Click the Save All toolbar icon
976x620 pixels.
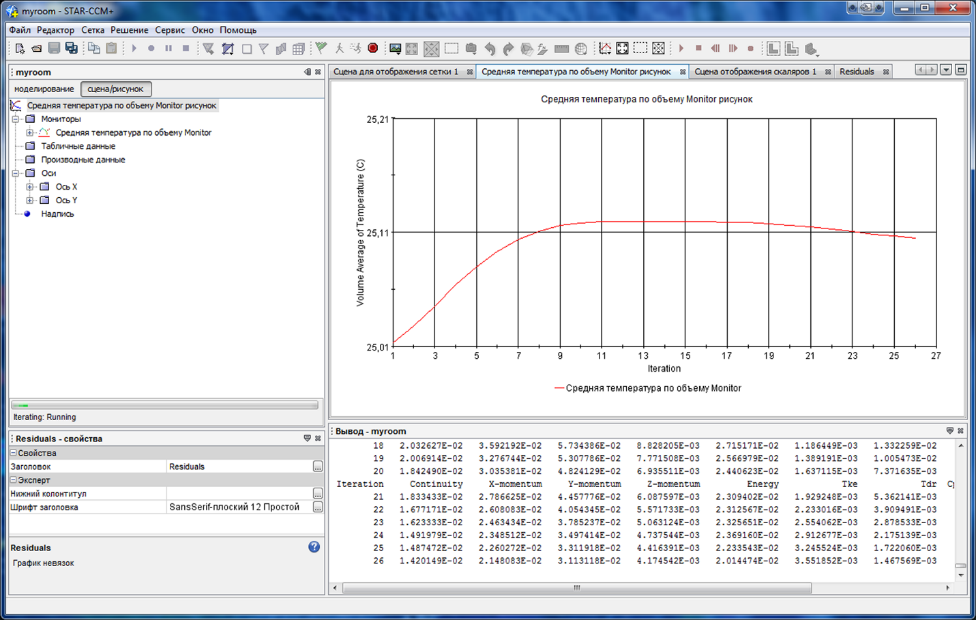[x=71, y=48]
